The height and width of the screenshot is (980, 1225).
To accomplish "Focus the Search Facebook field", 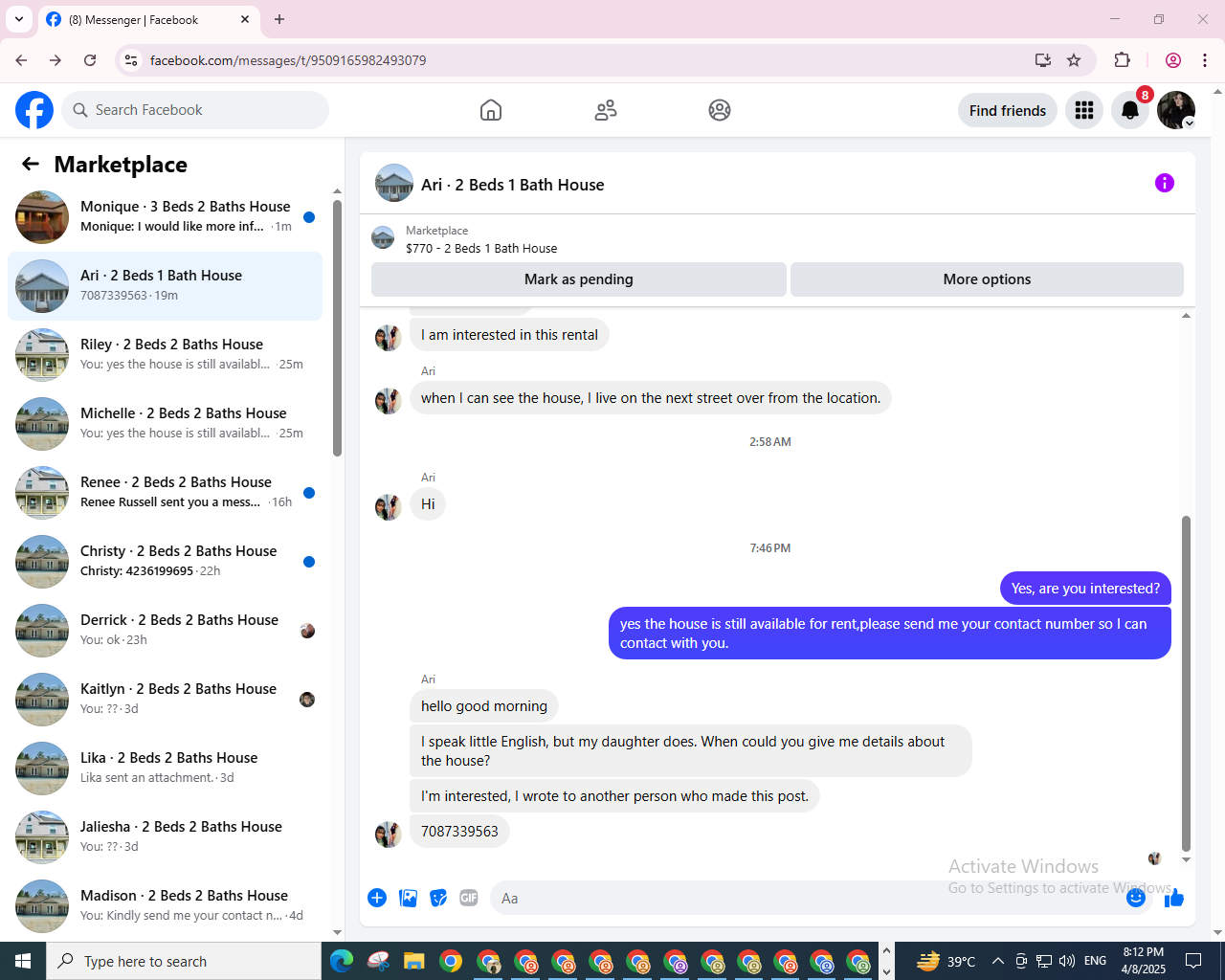I will click(195, 110).
